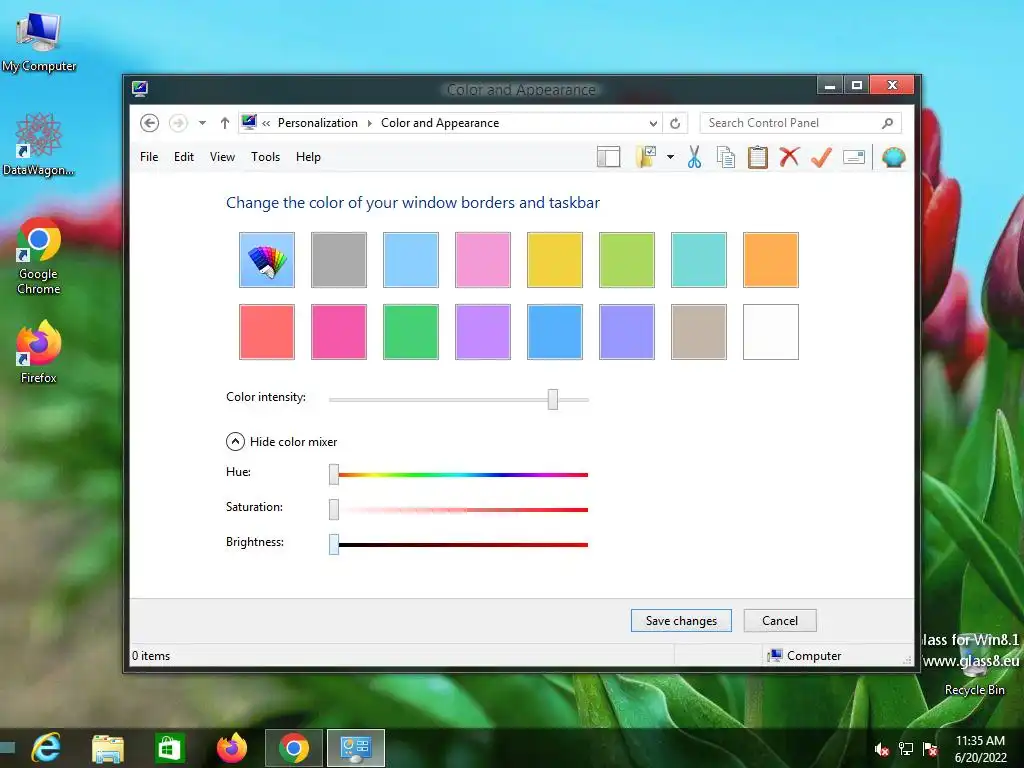The height and width of the screenshot is (768, 1024).
Task: Click the Back navigation arrow
Action: coord(150,123)
